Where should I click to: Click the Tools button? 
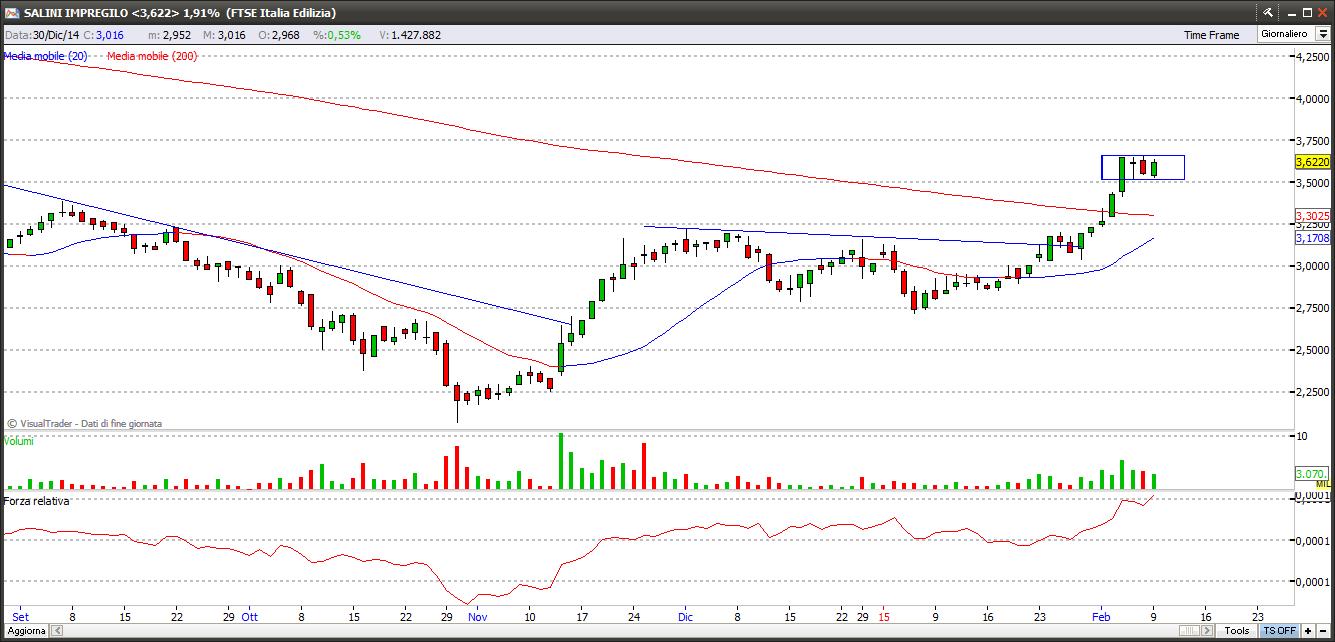(1237, 631)
